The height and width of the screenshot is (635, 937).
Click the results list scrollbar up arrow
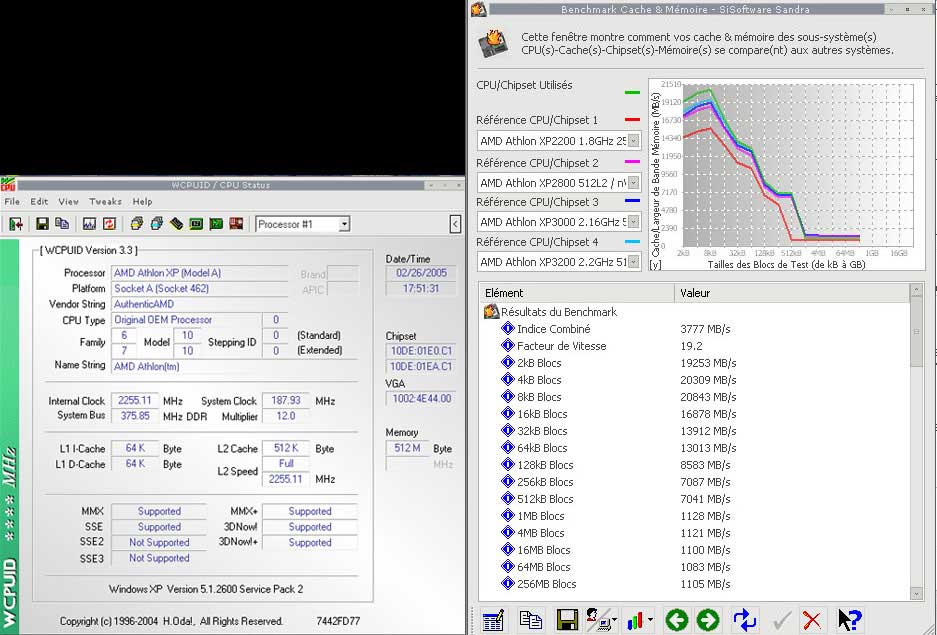[916, 290]
